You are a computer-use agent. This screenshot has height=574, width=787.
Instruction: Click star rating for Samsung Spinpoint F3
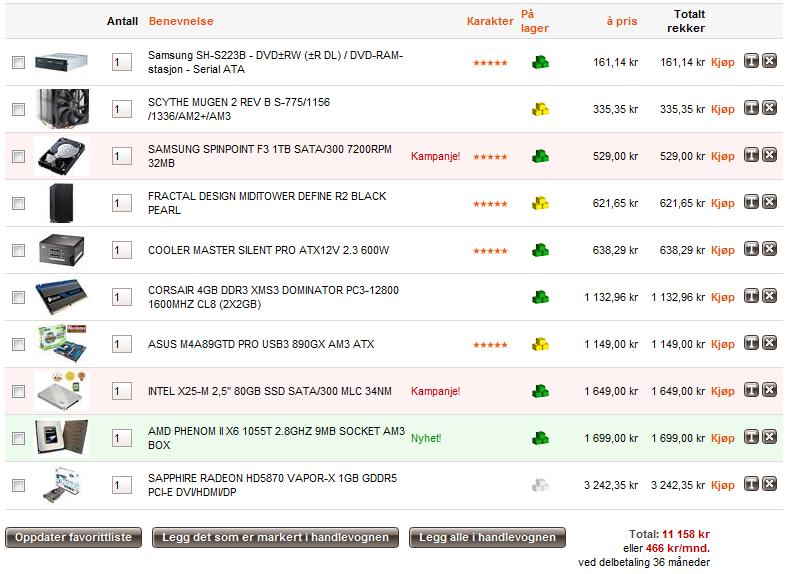click(x=490, y=157)
